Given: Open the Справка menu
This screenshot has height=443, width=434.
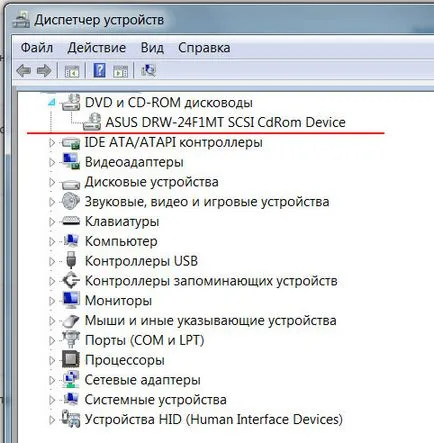Looking at the screenshot, I should [204, 48].
